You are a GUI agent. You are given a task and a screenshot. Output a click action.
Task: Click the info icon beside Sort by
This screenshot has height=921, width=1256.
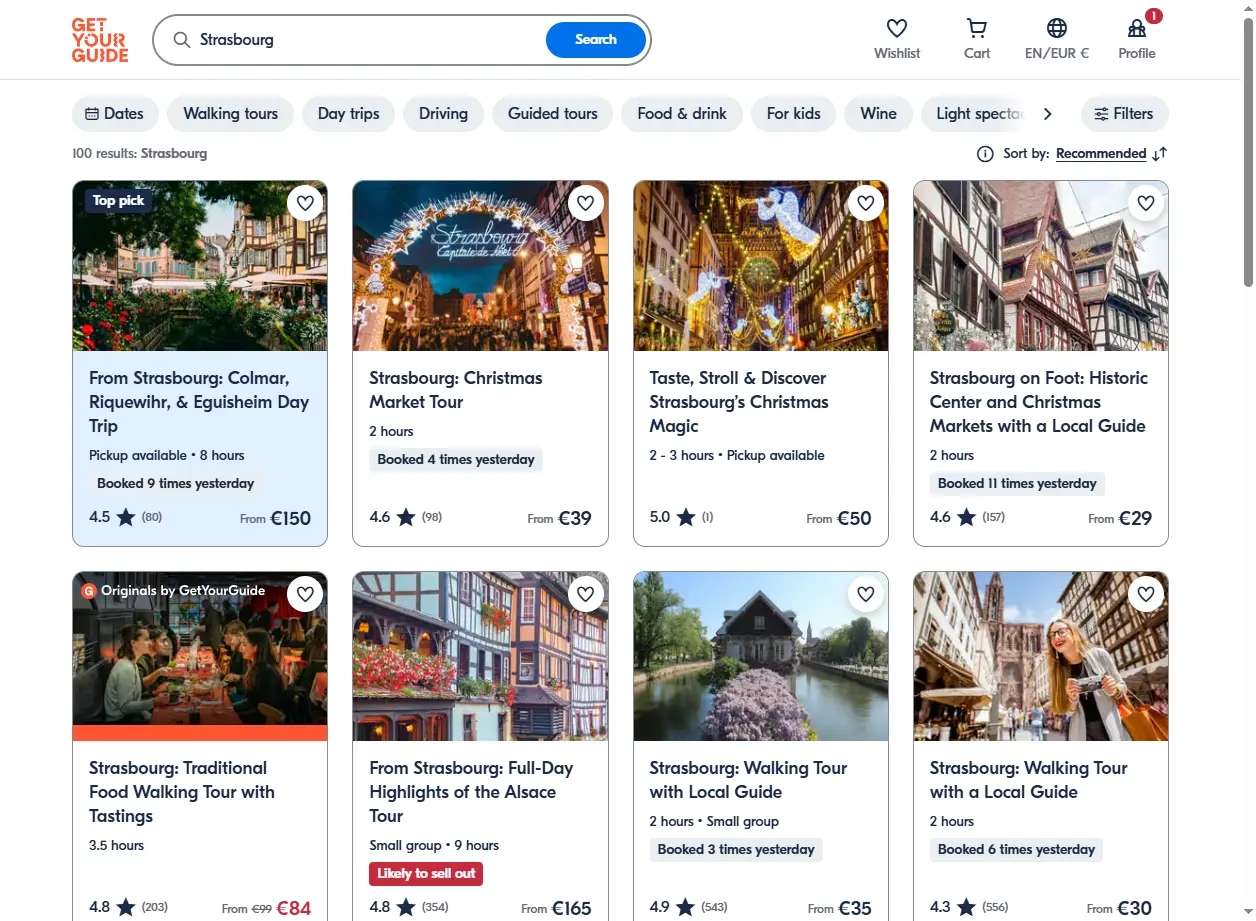coord(985,154)
